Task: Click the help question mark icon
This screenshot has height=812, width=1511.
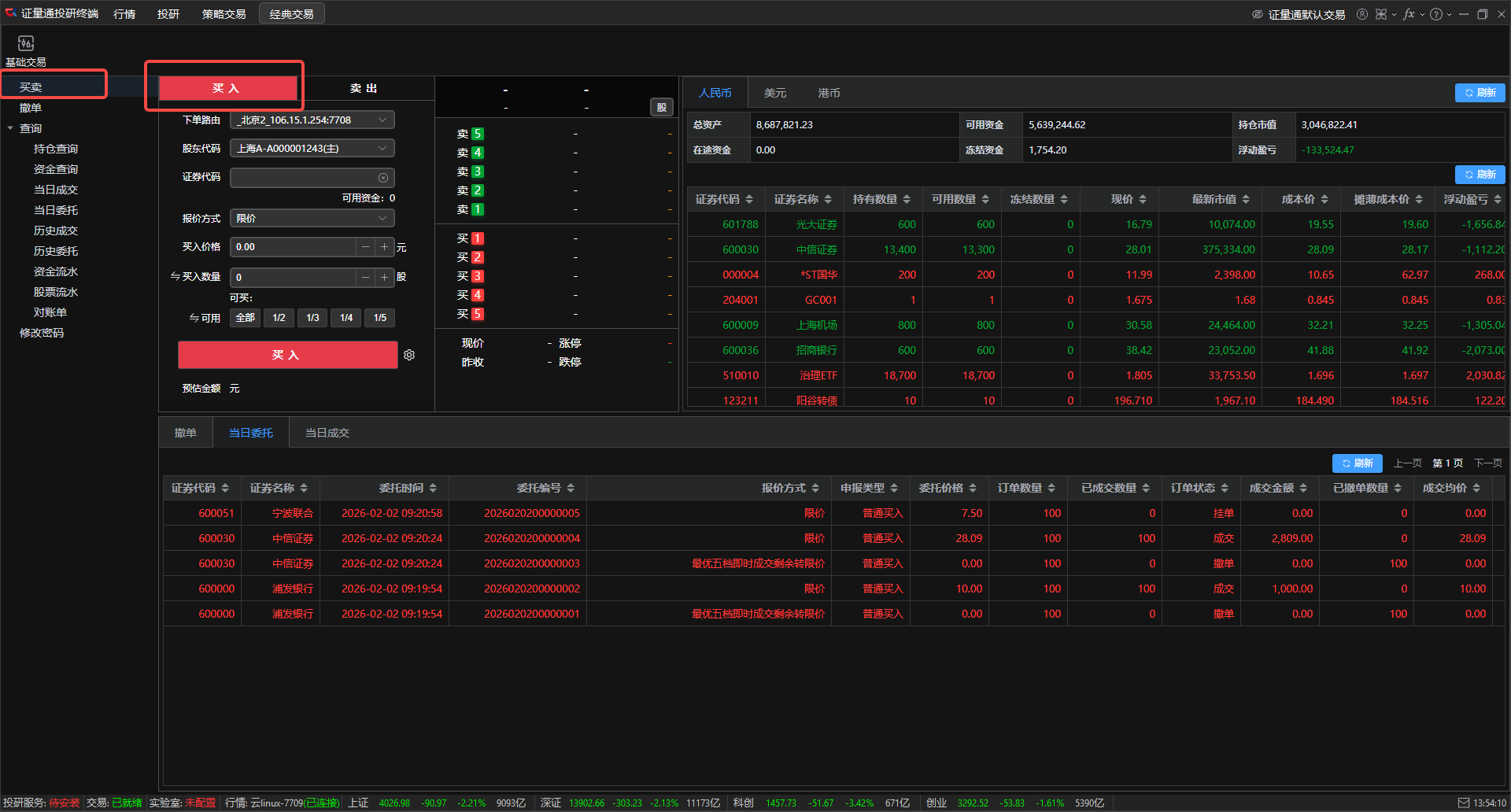Action: pos(1436,14)
